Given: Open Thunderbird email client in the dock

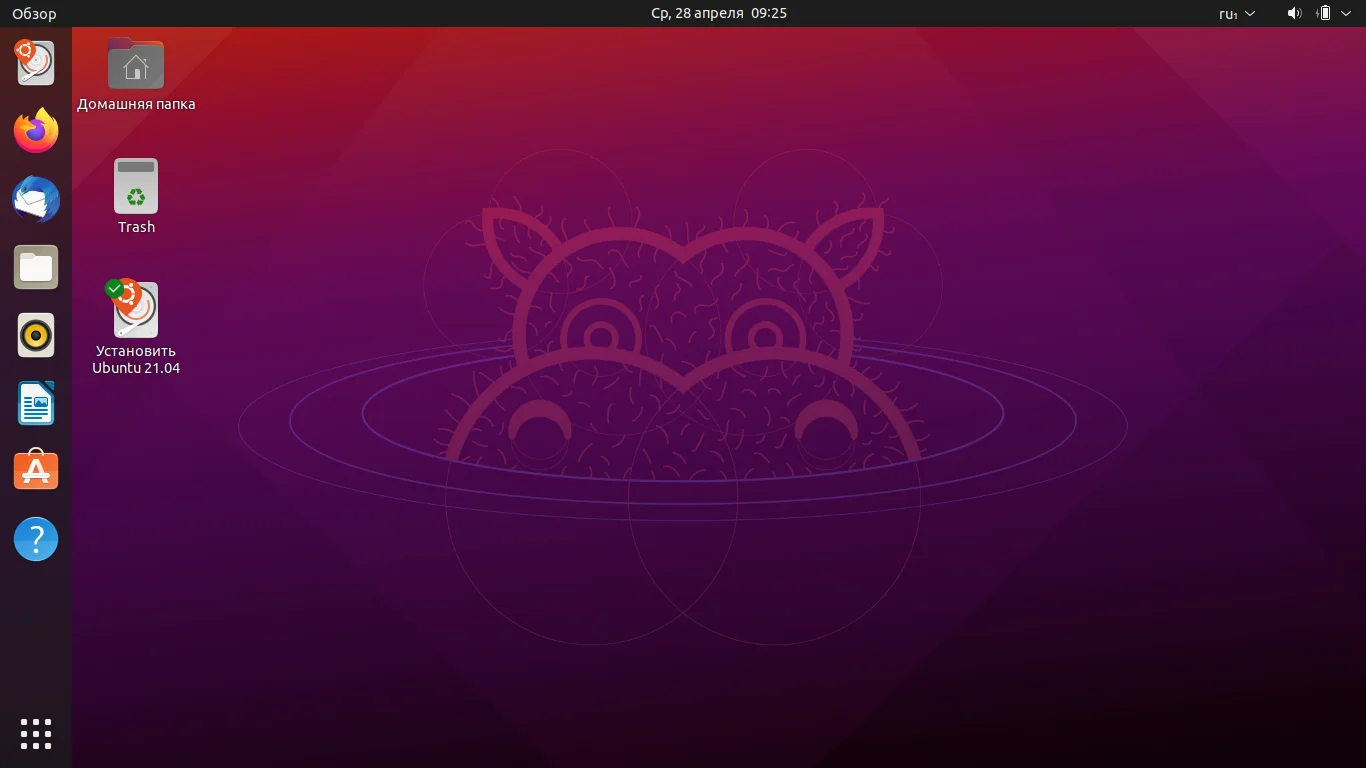Looking at the screenshot, I should click(36, 199).
